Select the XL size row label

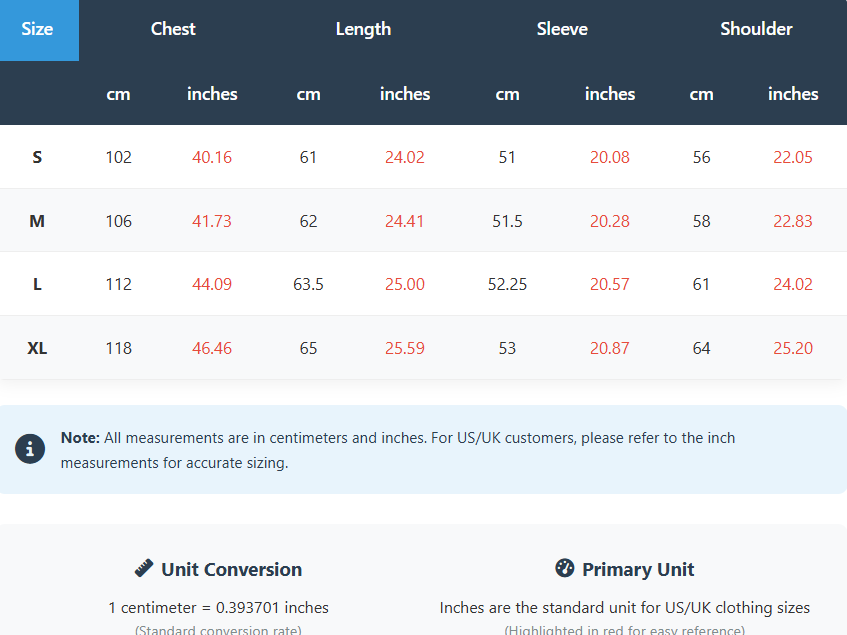tap(37, 348)
